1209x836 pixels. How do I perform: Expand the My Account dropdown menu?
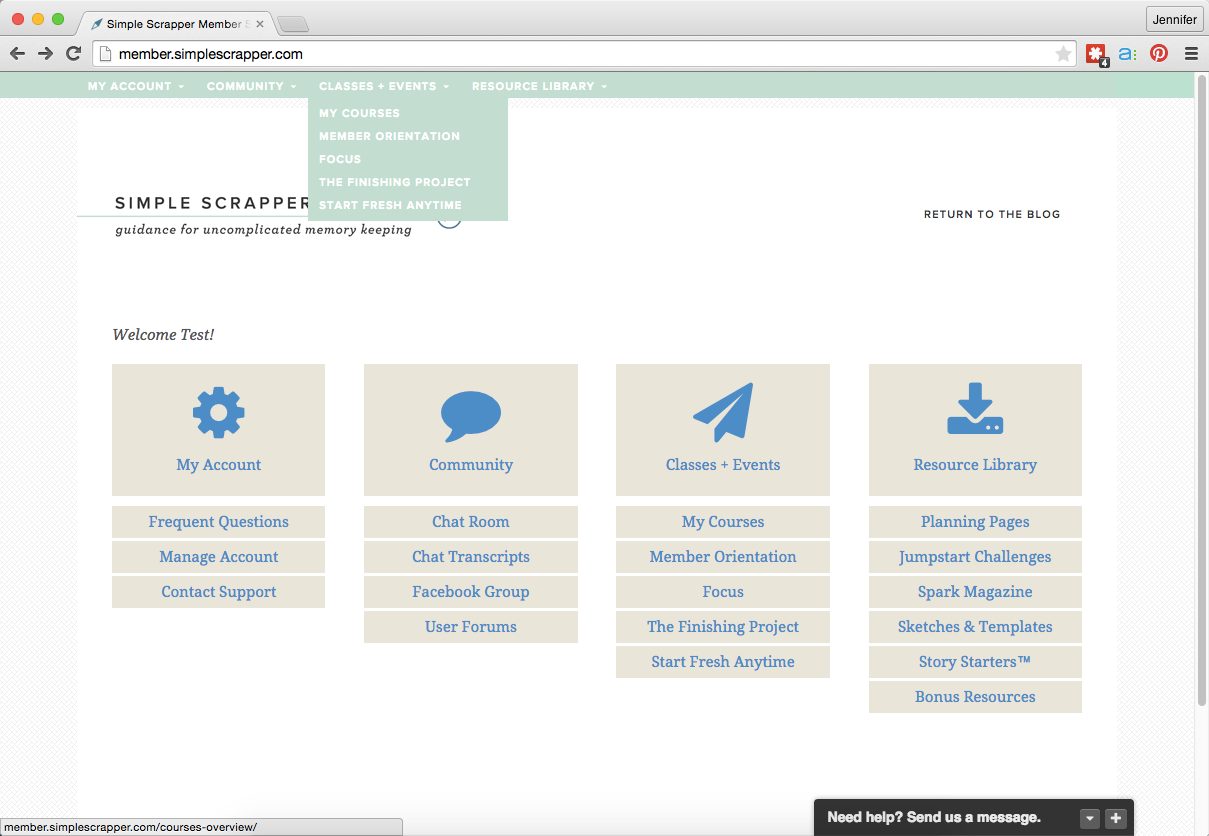point(135,86)
